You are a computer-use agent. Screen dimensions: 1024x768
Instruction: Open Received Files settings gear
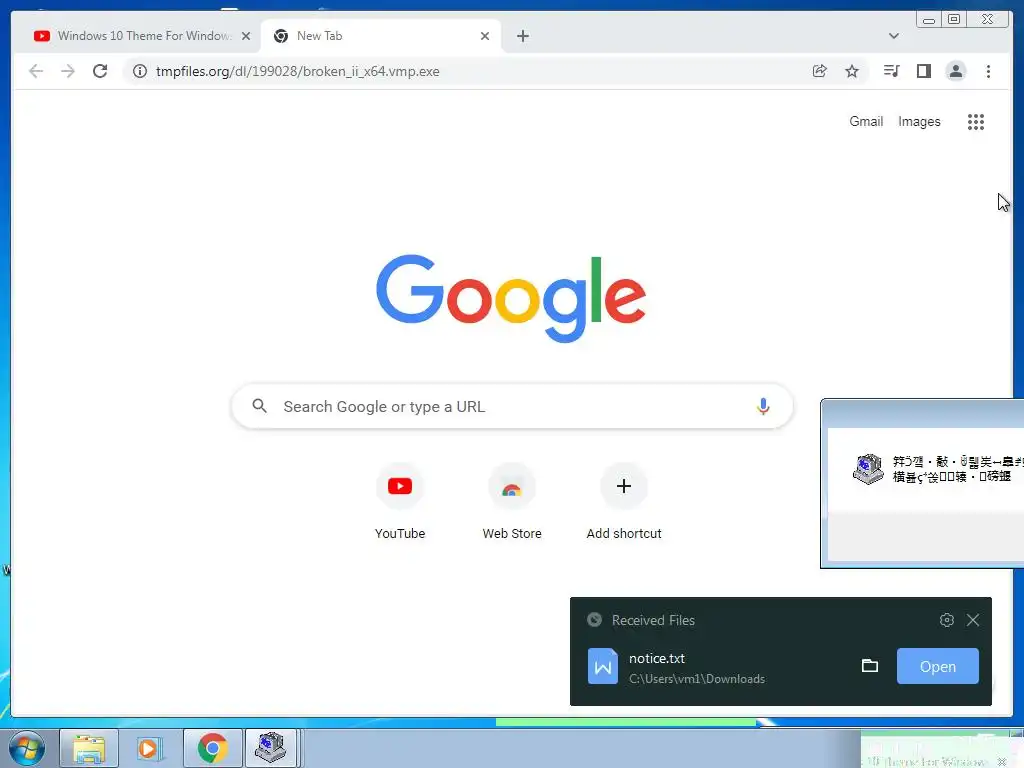946,620
